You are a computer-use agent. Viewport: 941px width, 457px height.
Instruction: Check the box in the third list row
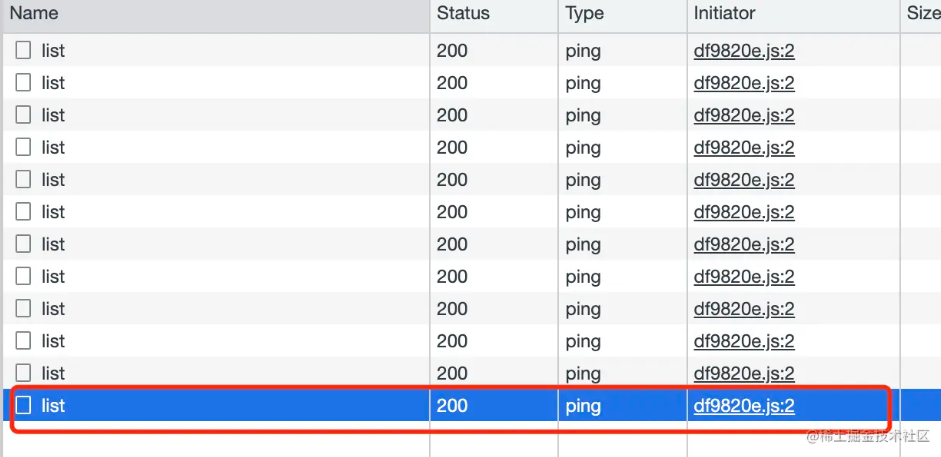click(x=24, y=115)
